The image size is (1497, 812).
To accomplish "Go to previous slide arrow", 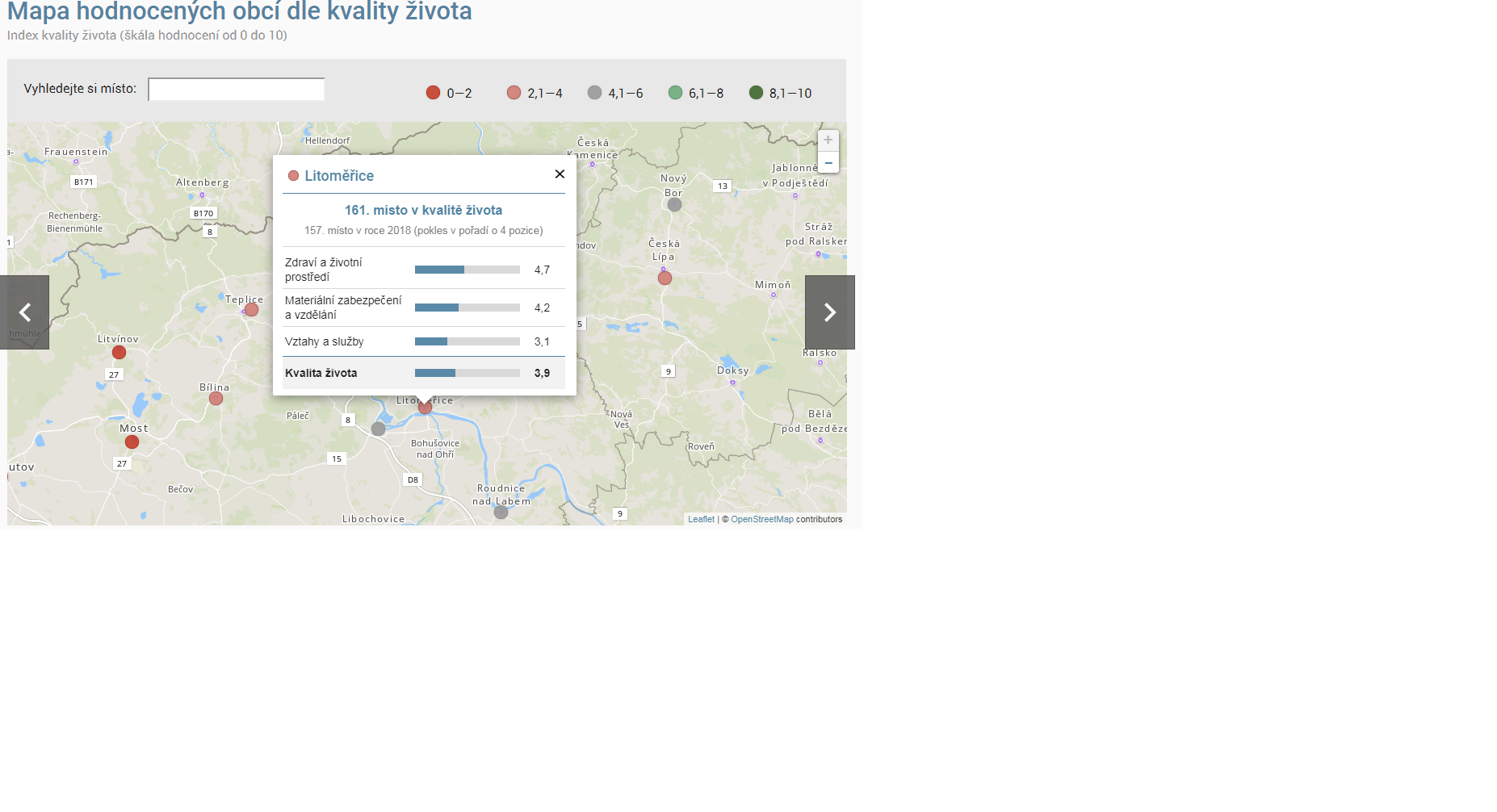I will pyautogui.click(x=24, y=312).
